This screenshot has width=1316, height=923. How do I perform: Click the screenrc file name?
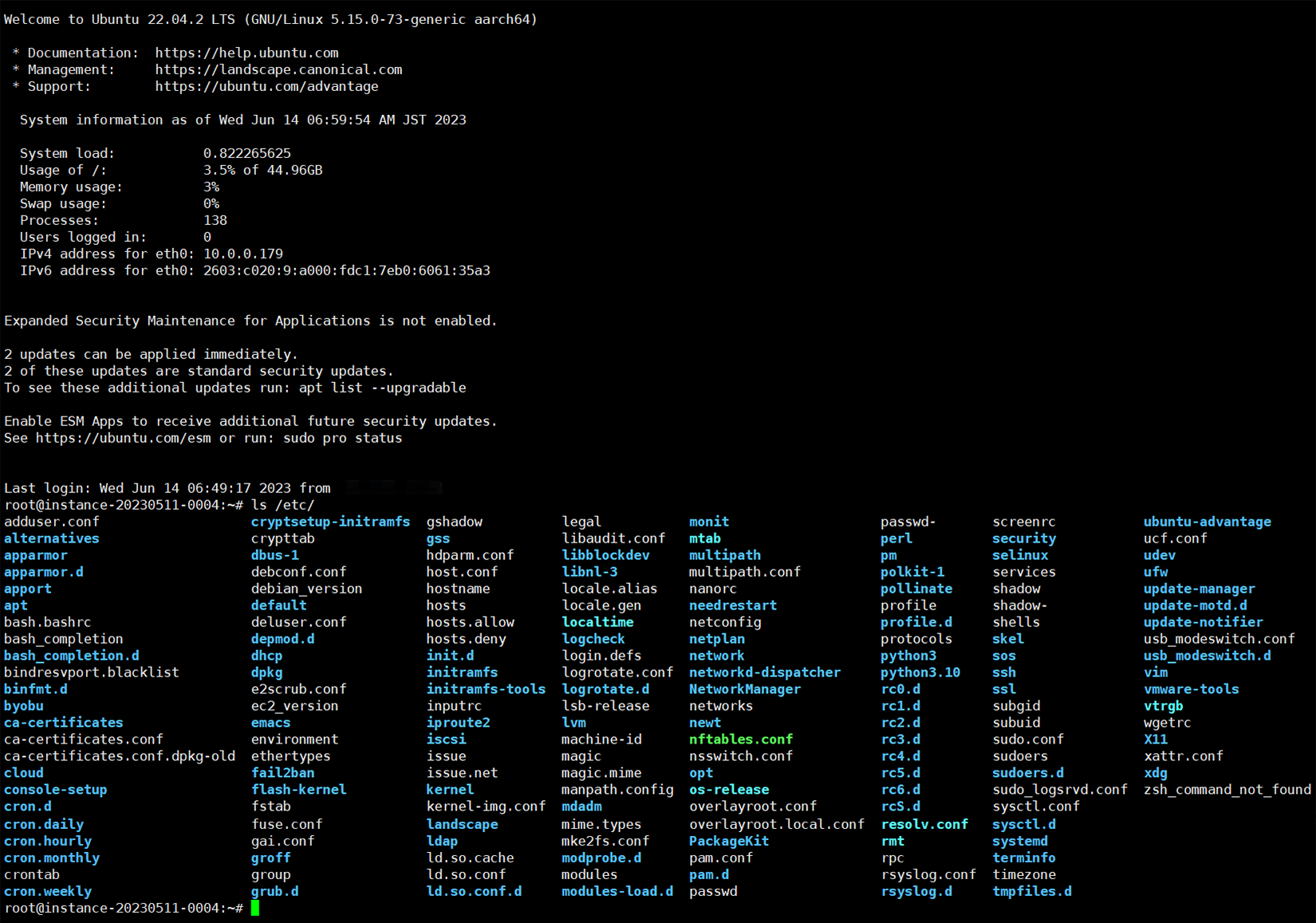pyautogui.click(x=1024, y=522)
